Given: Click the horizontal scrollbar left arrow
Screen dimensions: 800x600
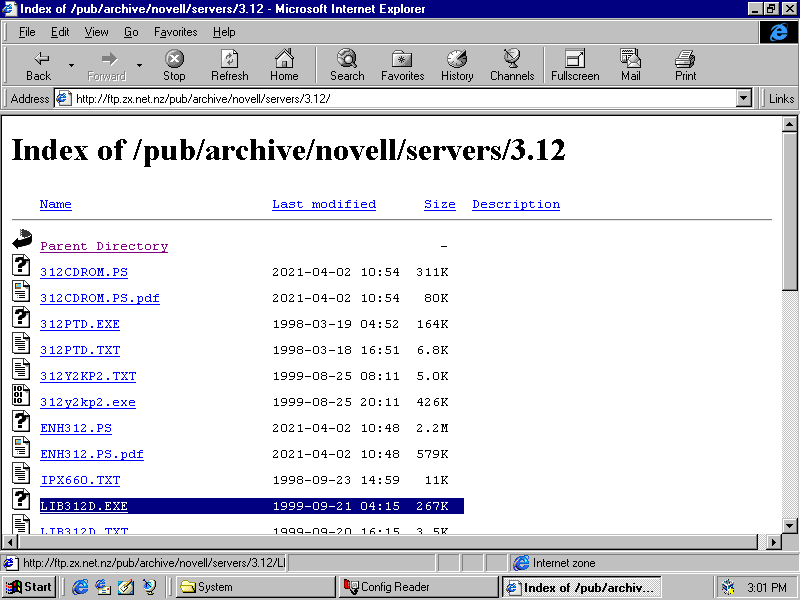Looking at the screenshot, I should click(10, 542).
